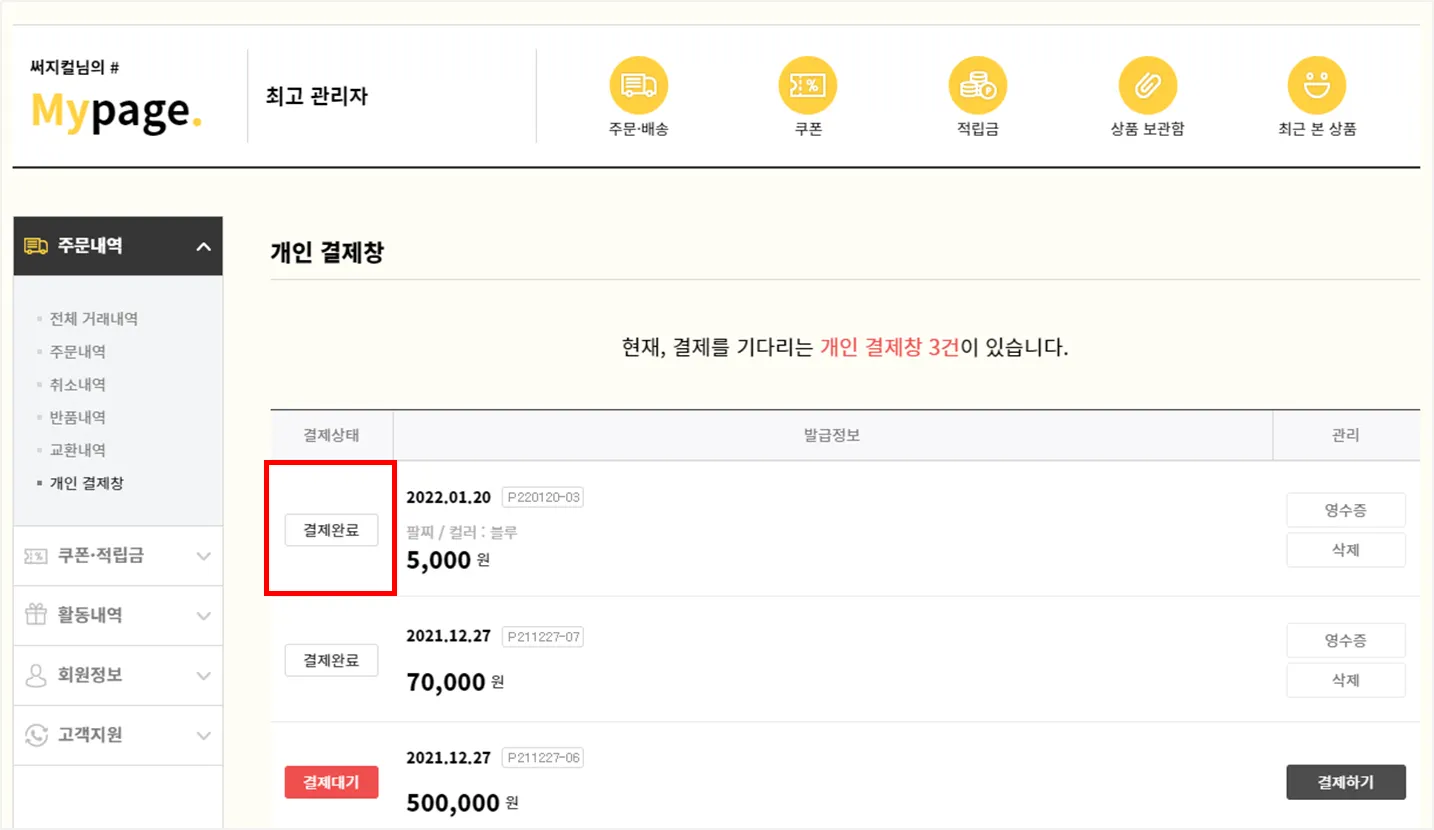Click the red 결제대기 status badge
Screen dimensions: 1434x830
(331, 782)
